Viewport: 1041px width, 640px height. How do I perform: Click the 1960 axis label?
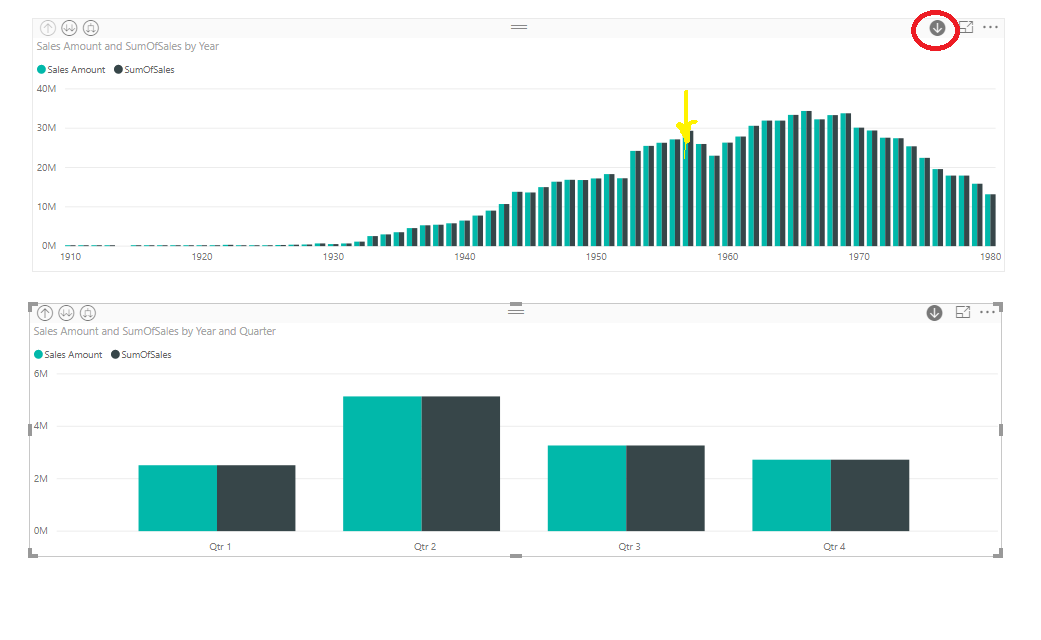(x=728, y=257)
